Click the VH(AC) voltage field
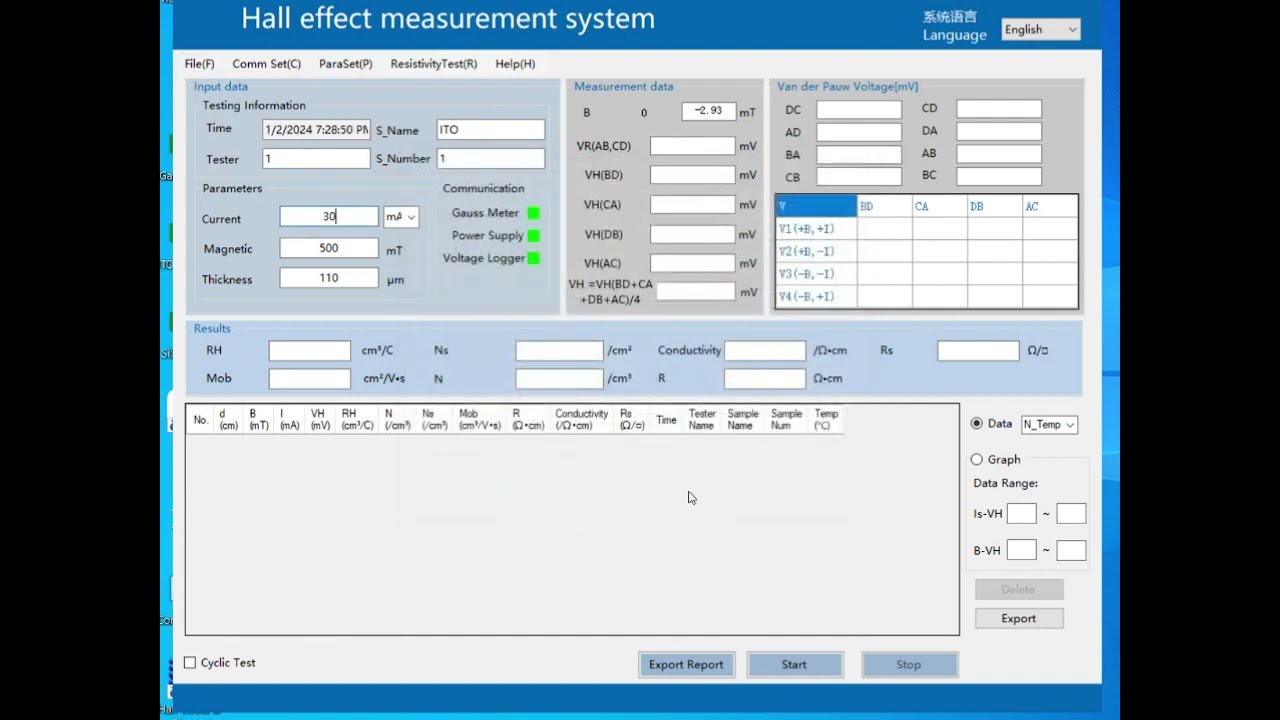Image resolution: width=1280 pixels, height=720 pixels. [693, 263]
